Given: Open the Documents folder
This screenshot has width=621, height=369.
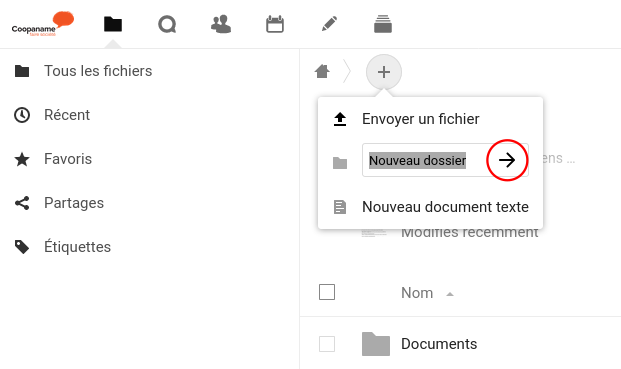Looking at the screenshot, I should (x=439, y=344).
